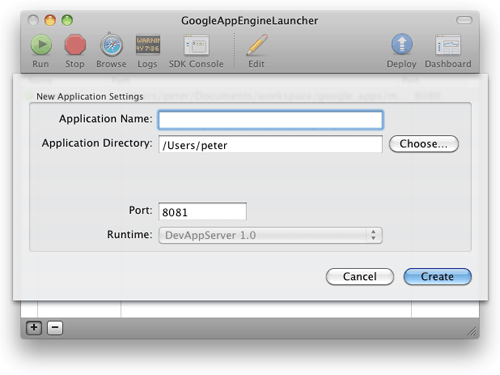Open the Runtime DevAppServer 1.0 dropdown
Screen dimensions: 500x375
(x=270, y=235)
